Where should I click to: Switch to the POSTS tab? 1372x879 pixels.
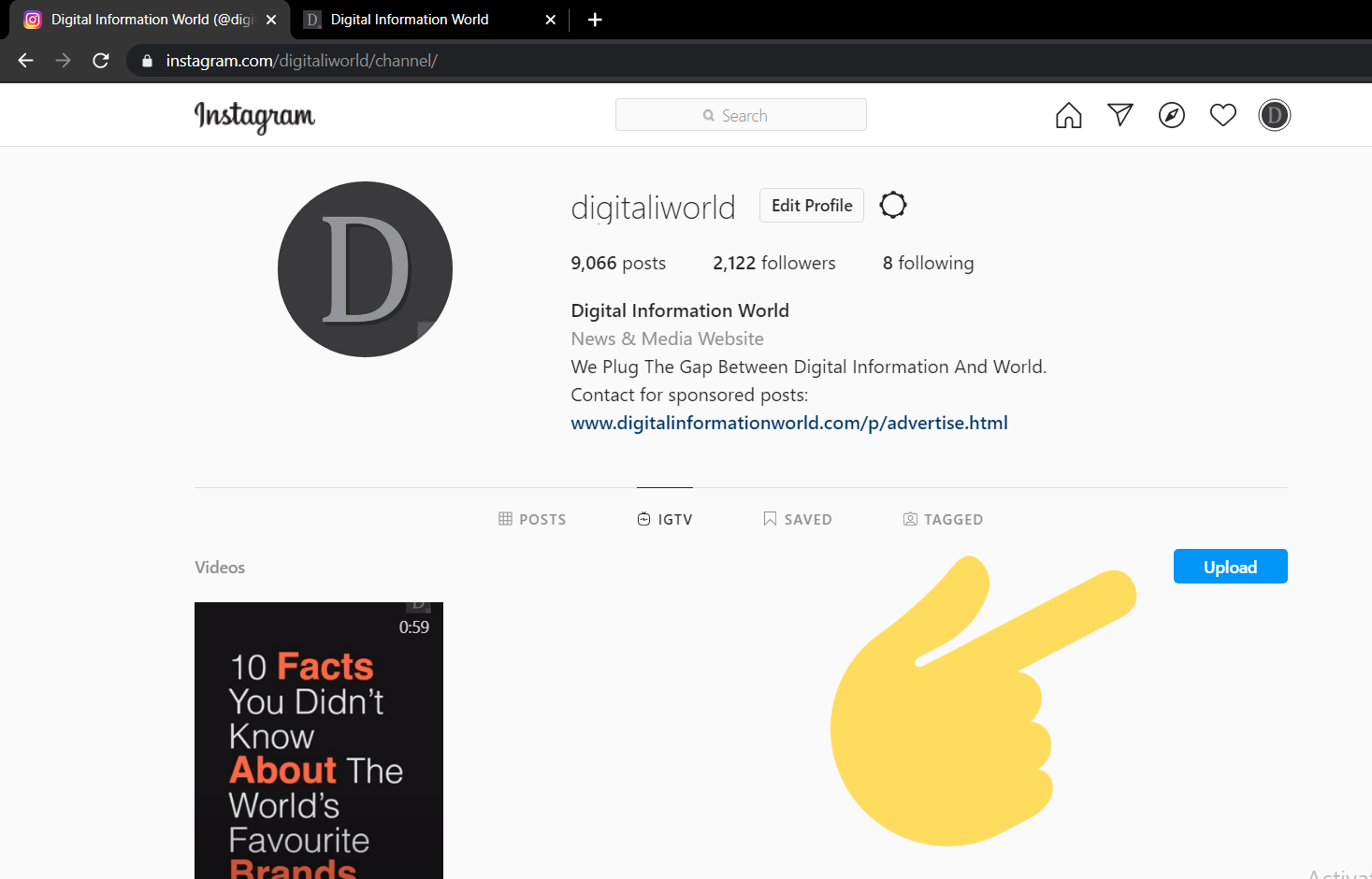tap(531, 519)
